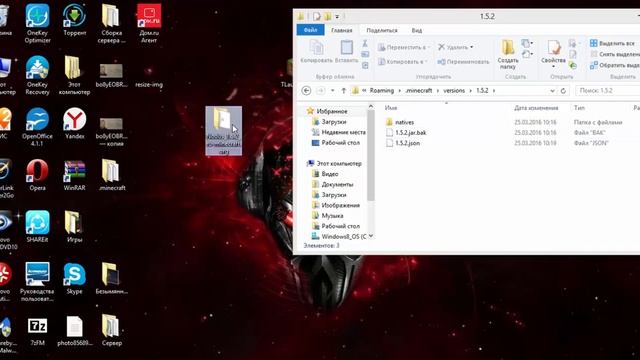Click Обратить выделение in ribbon
Viewport: 640px width, 360px height.
click(x=614, y=65)
